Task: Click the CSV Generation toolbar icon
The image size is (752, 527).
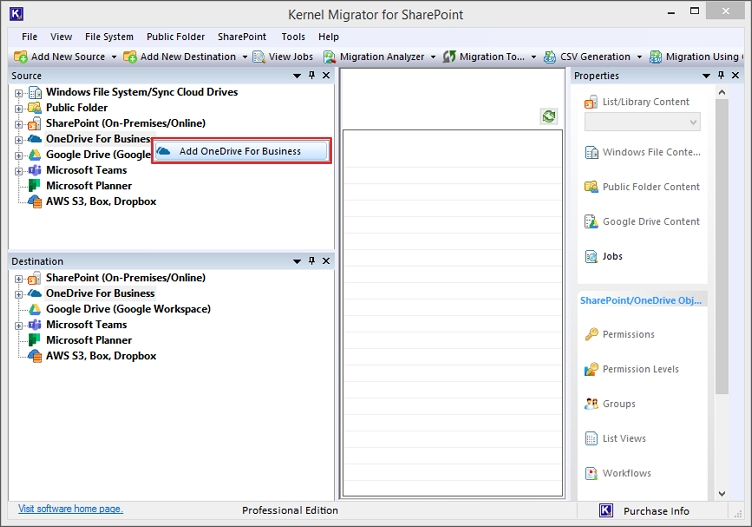Action: coord(550,57)
